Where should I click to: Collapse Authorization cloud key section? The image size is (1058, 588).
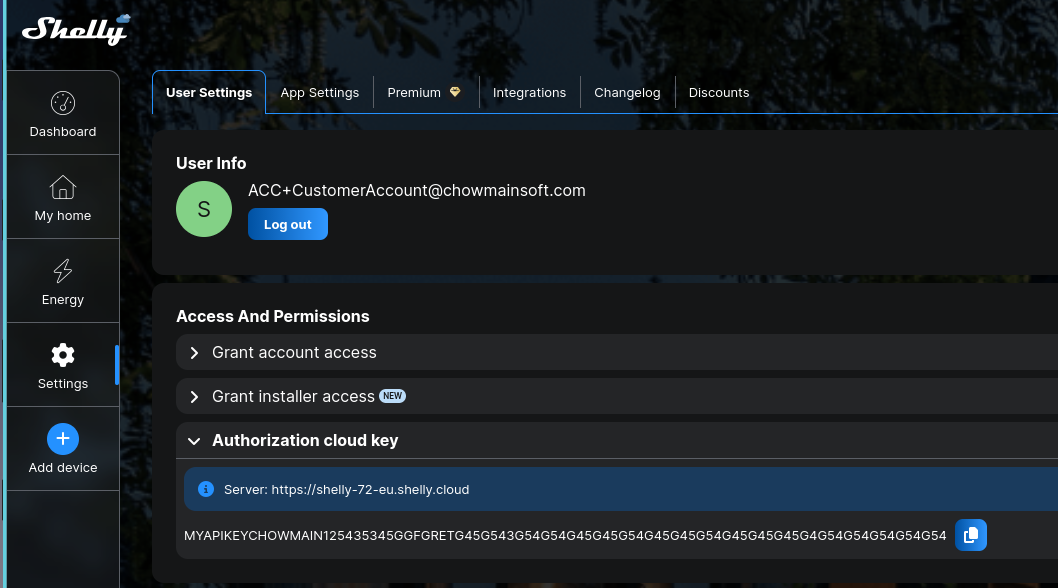(304, 441)
